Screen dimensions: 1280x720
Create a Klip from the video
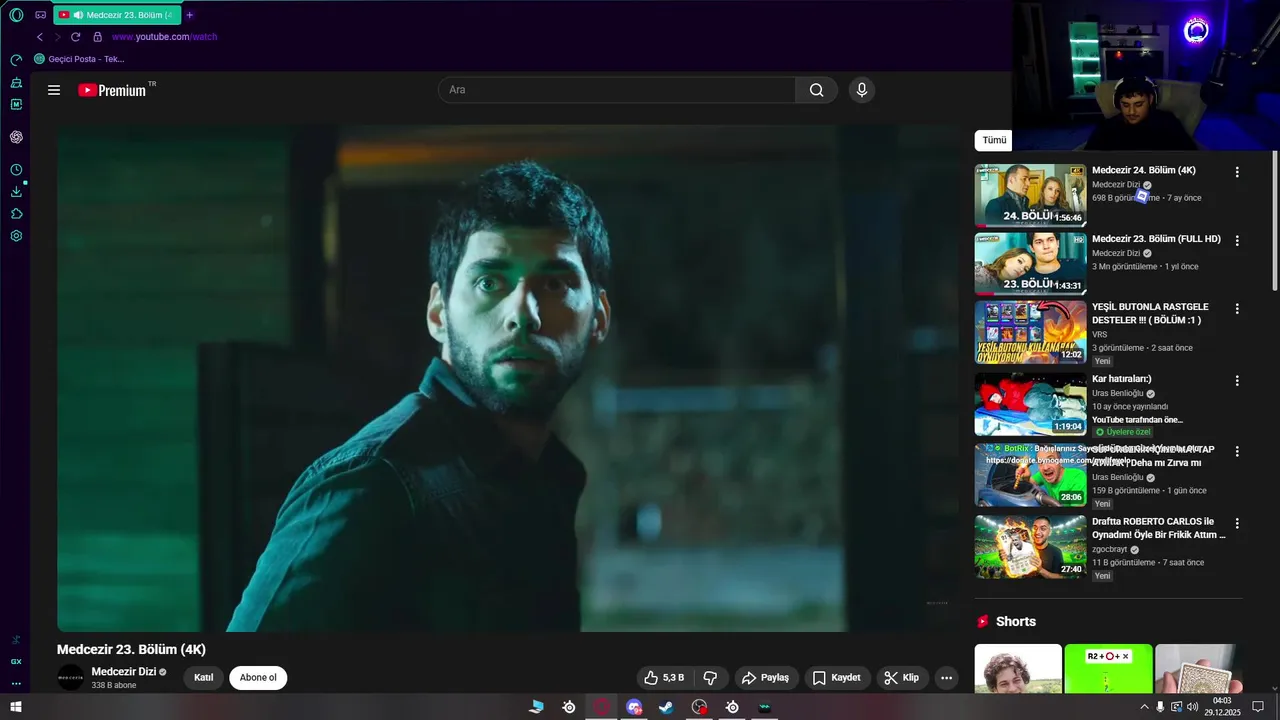click(902, 678)
